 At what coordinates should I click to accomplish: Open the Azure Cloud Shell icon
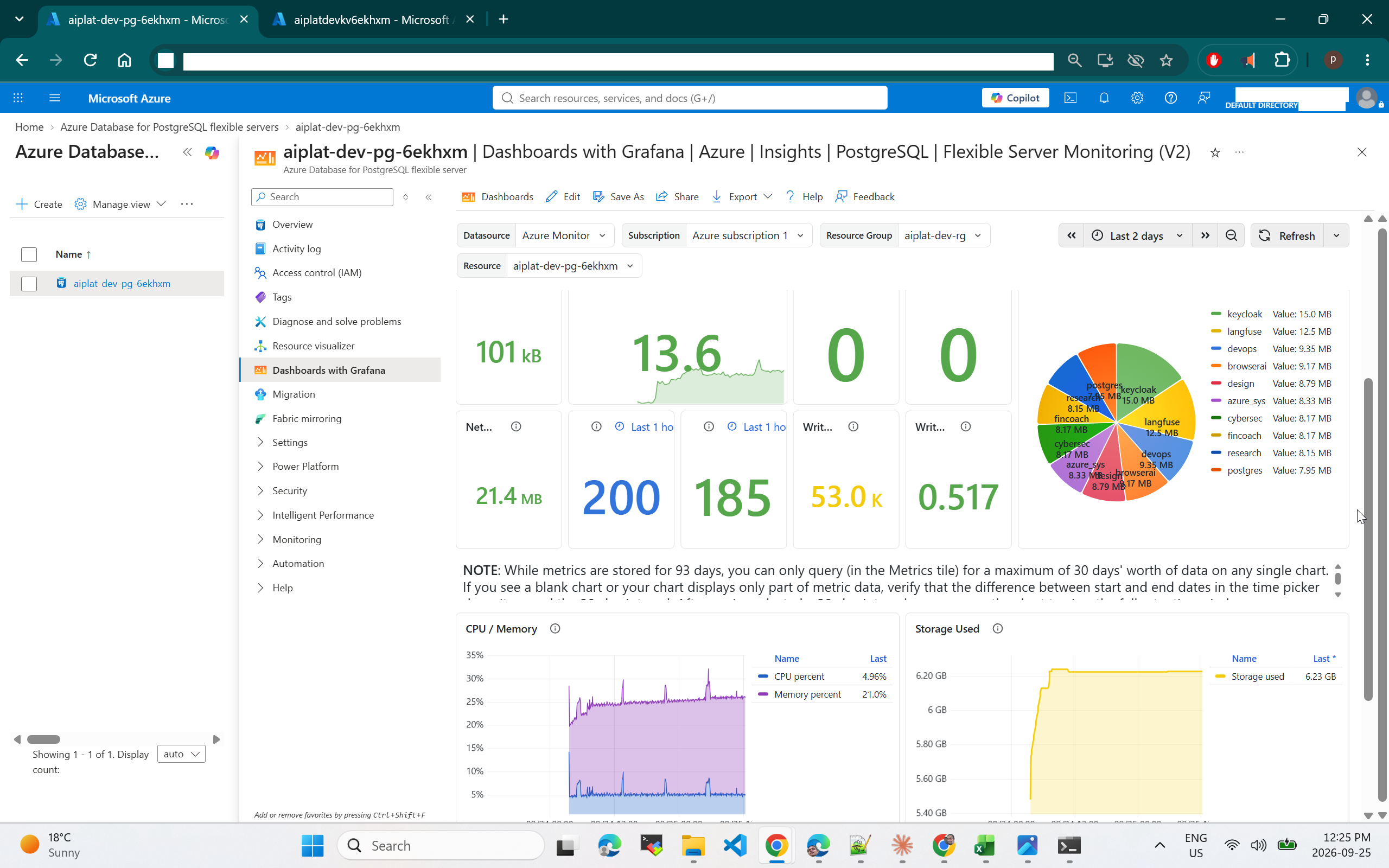click(1071, 98)
